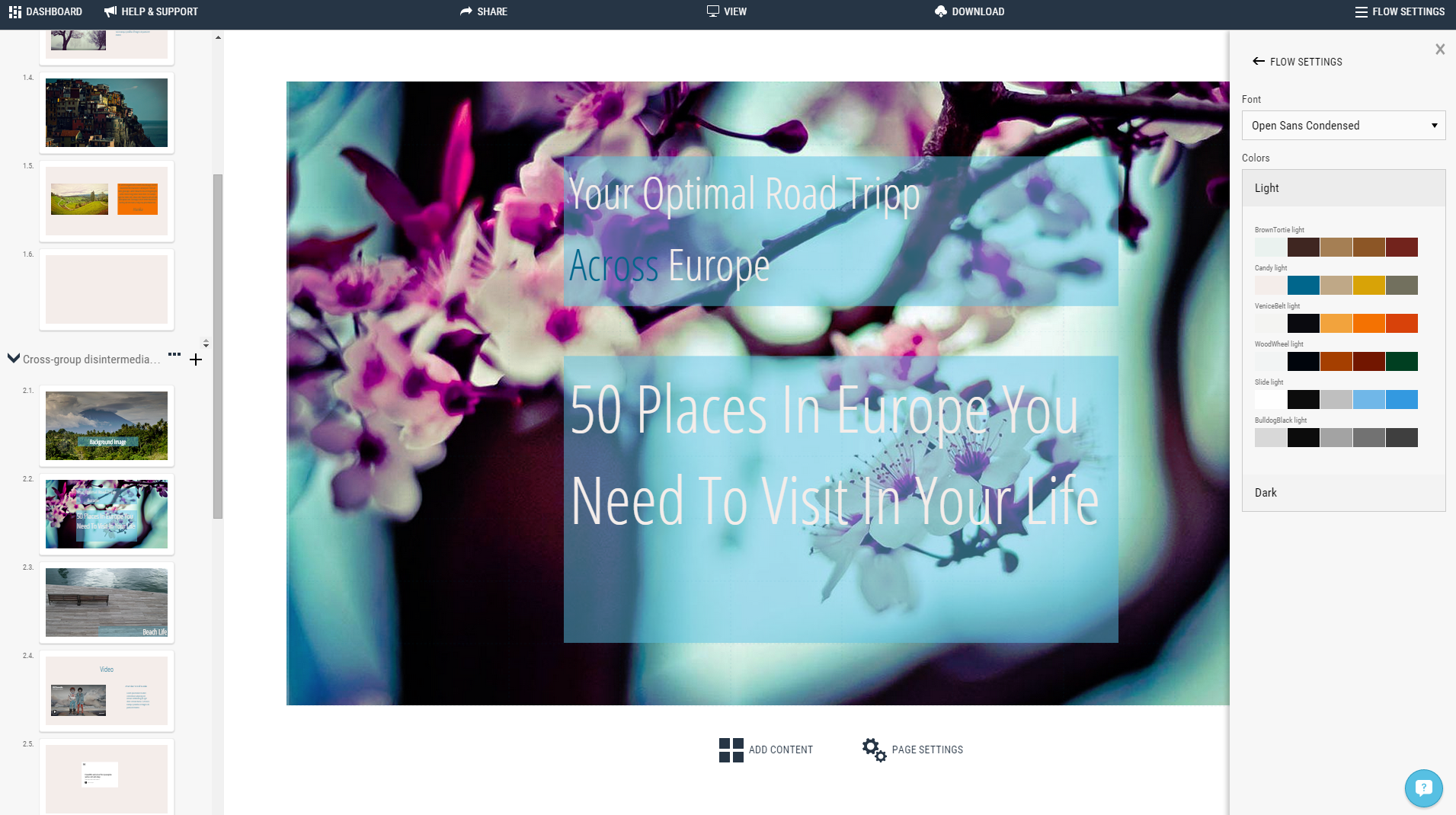Collapse the Light colors section
The height and width of the screenshot is (815, 1456).
(1343, 188)
